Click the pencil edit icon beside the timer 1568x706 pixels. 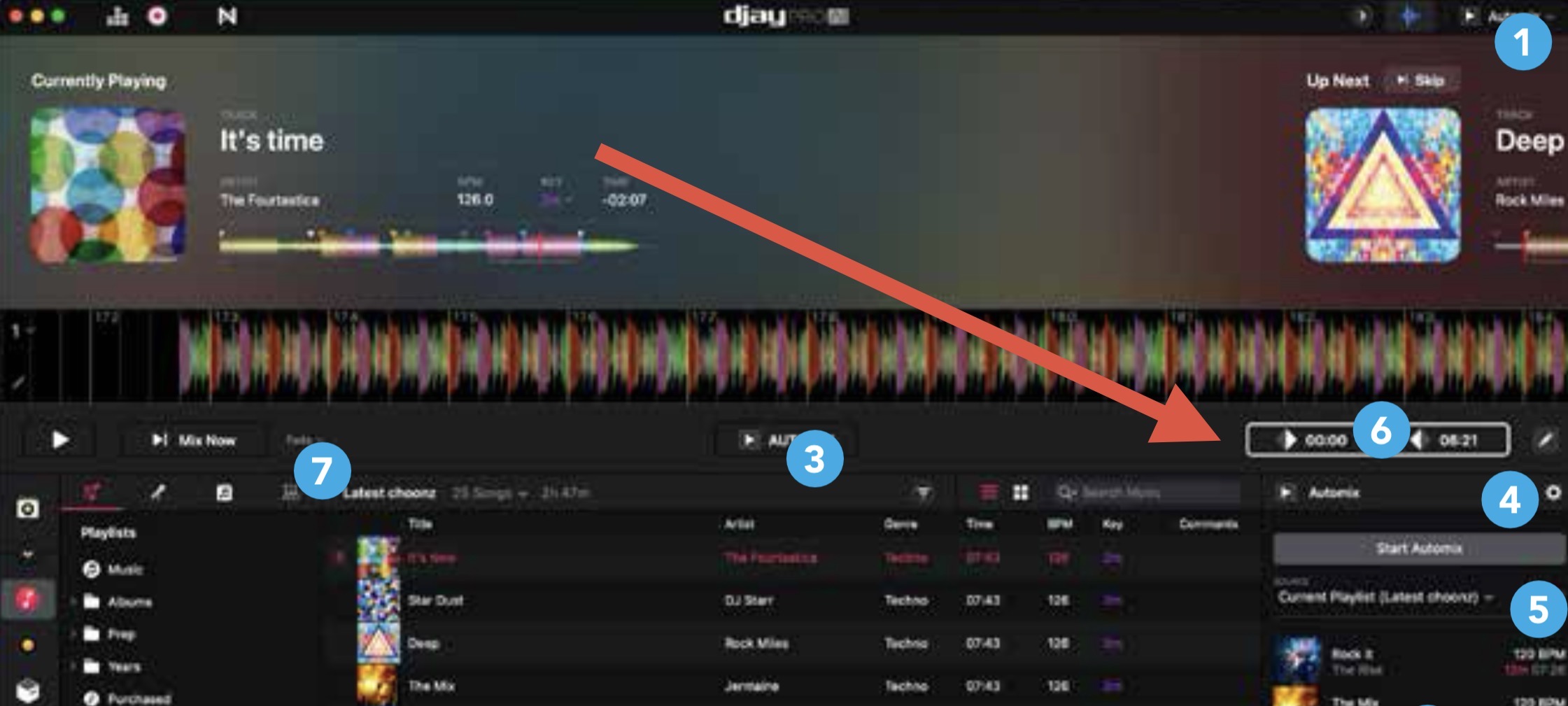[x=1546, y=440]
